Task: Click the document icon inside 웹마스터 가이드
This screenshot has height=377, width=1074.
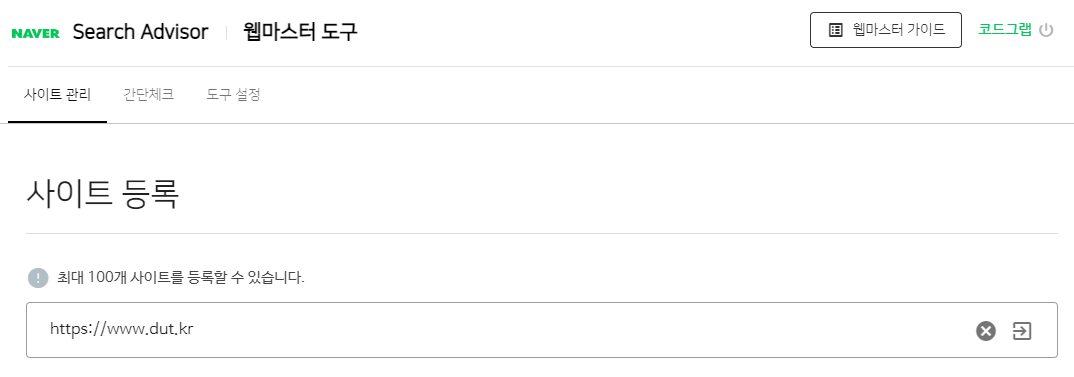Action: point(835,29)
